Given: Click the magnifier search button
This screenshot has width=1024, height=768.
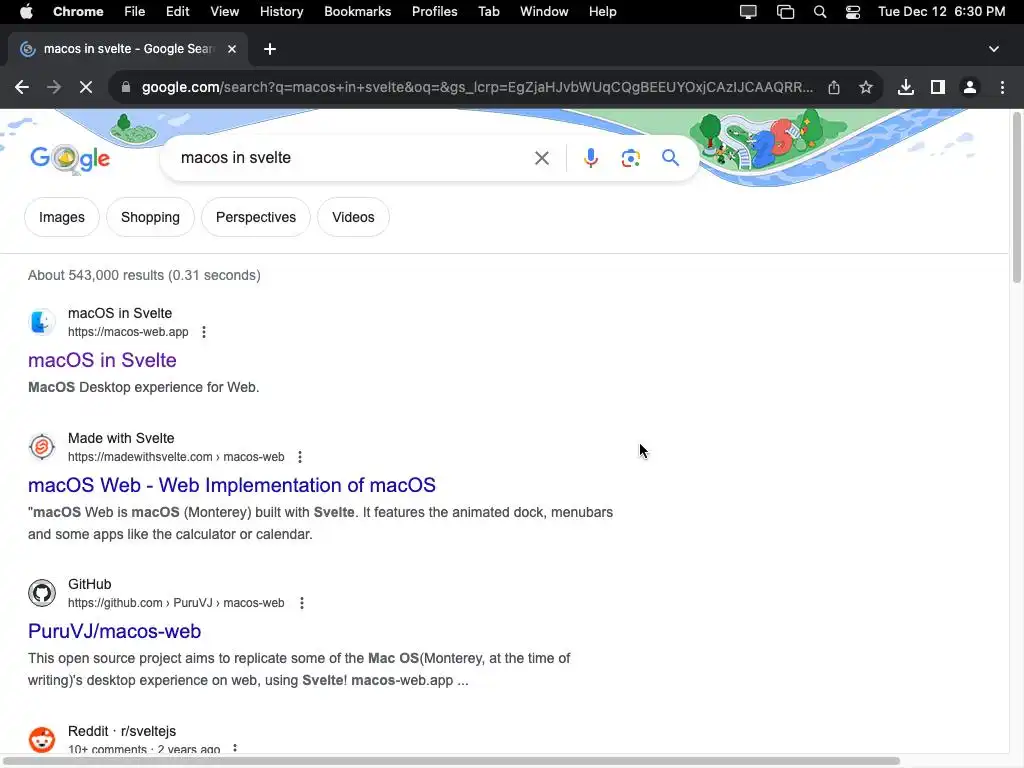Looking at the screenshot, I should tap(670, 158).
